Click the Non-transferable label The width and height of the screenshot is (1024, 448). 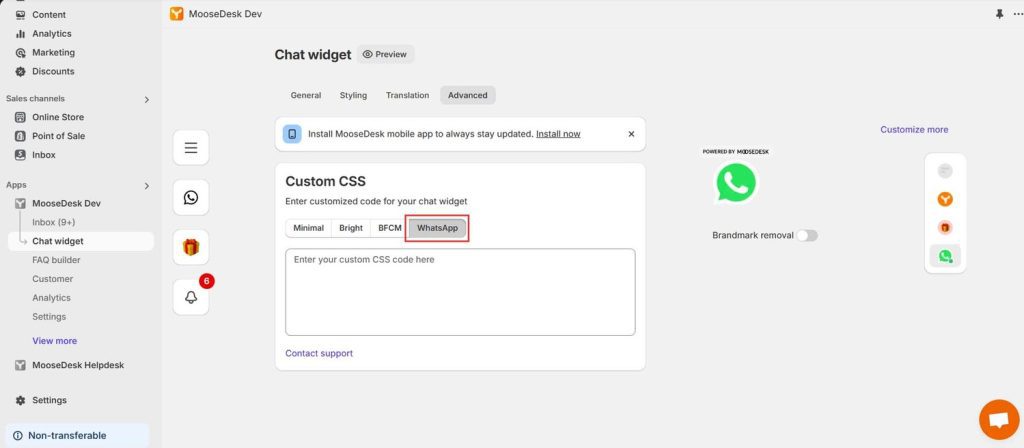click(67, 436)
